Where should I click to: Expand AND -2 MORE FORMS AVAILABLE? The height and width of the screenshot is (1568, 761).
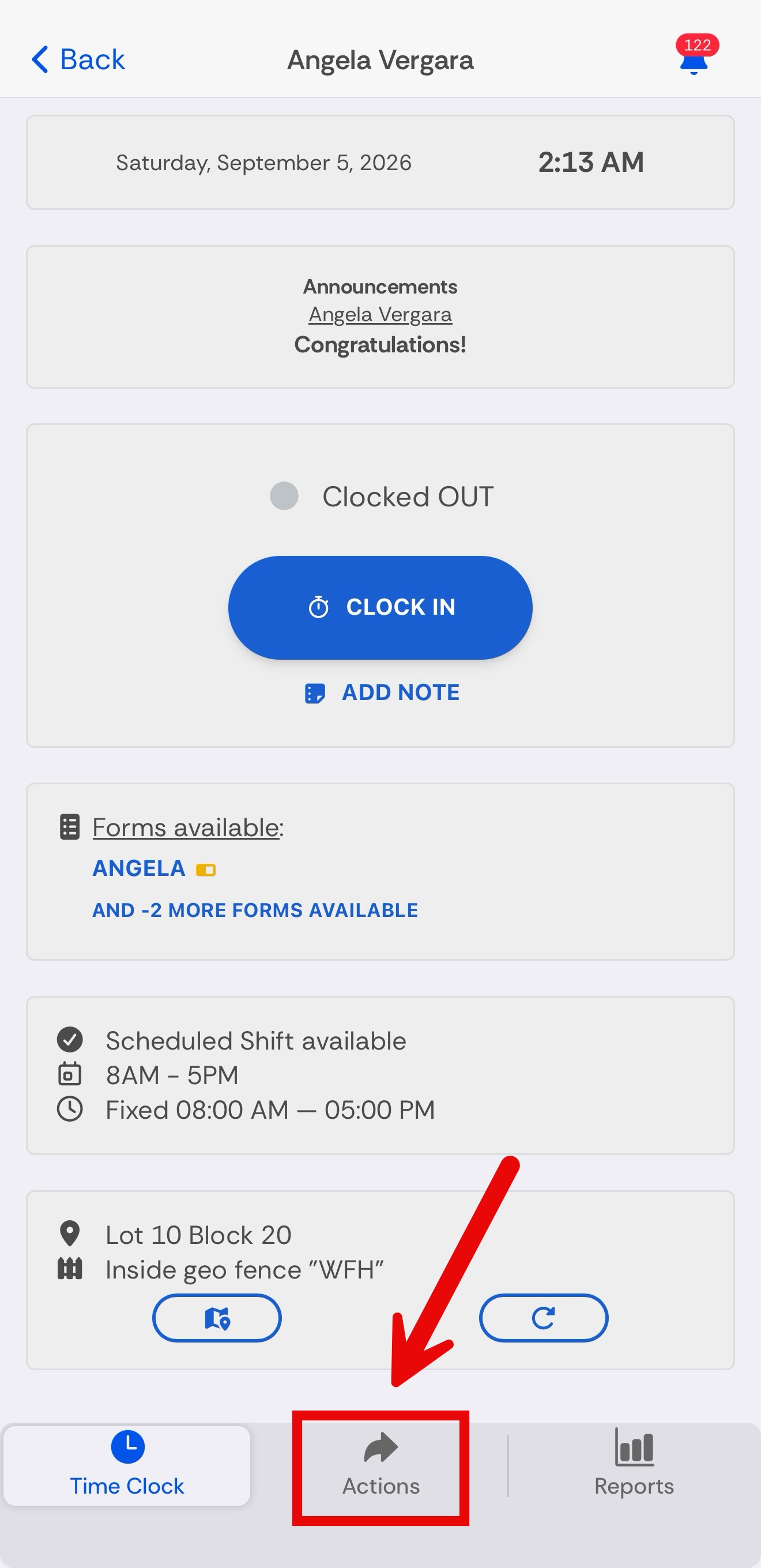[x=255, y=910]
